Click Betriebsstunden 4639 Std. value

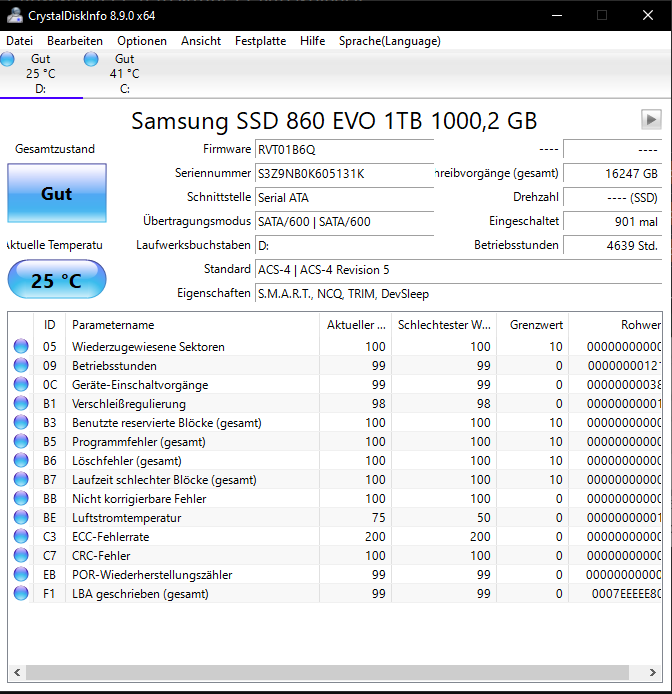point(612,245)
